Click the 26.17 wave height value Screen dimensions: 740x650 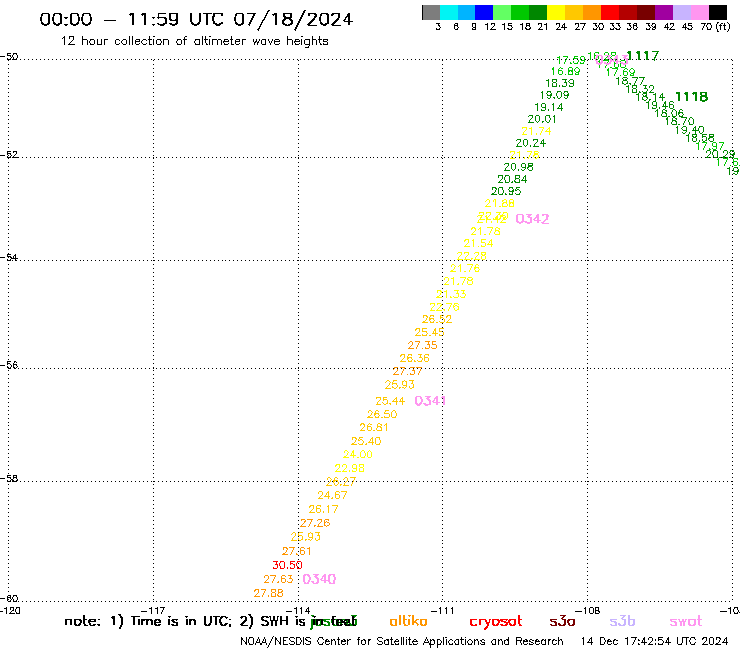pyautogui.click(x=323, y=509)
